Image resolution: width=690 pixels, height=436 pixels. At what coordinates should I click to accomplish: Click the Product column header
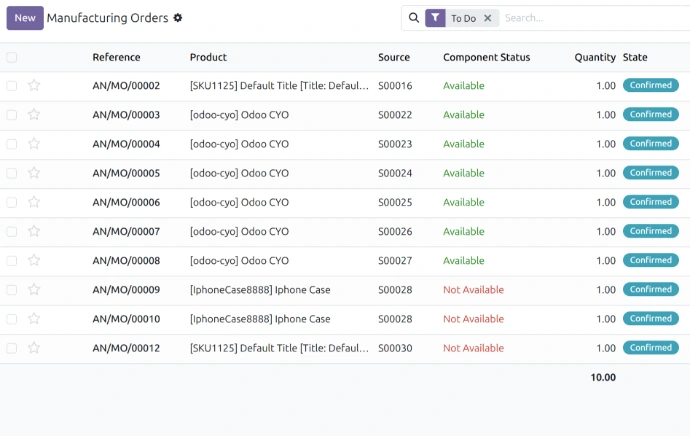(208, 58)
